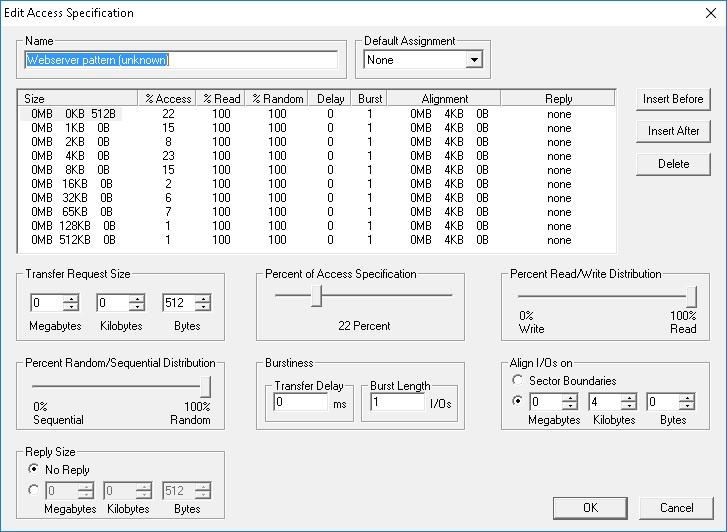Close the Edit Access Specification dialog
This screenshot has width=727, height=532.
[x=711, y=13]
